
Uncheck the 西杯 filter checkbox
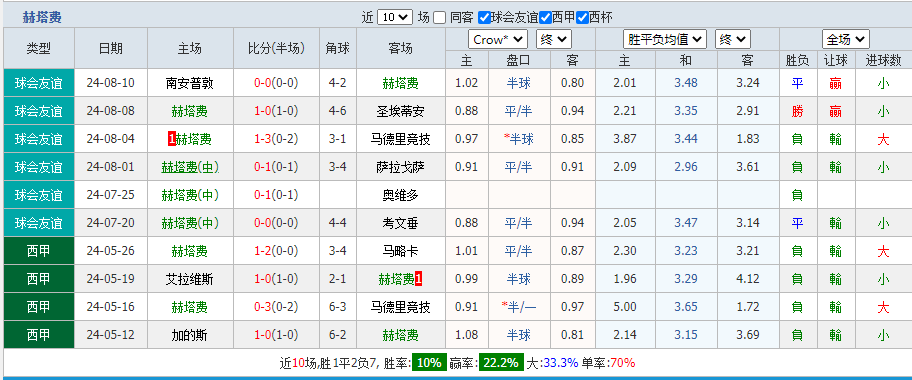(582, 17)
